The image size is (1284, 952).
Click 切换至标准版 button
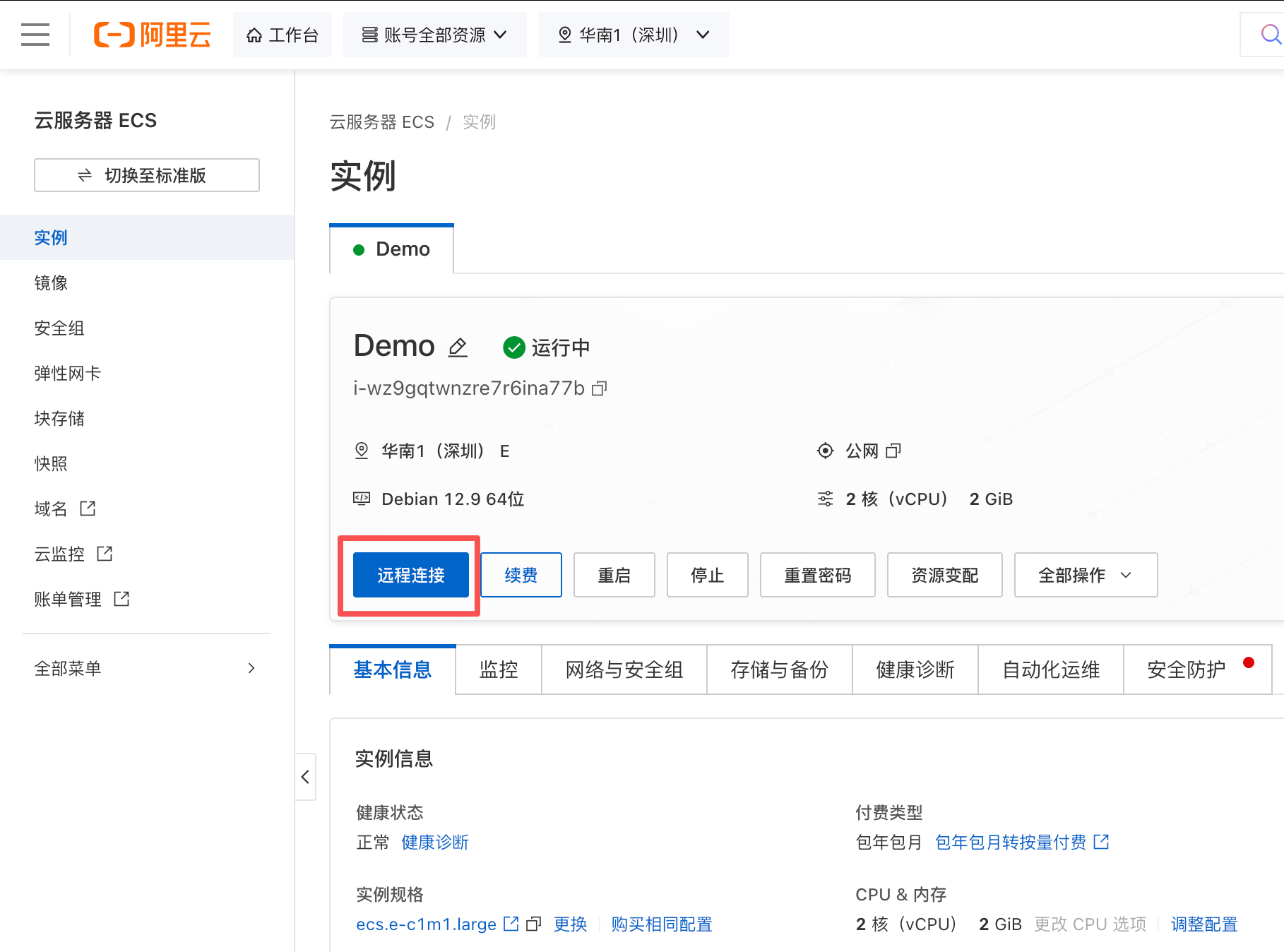click(x=147, y=175)
